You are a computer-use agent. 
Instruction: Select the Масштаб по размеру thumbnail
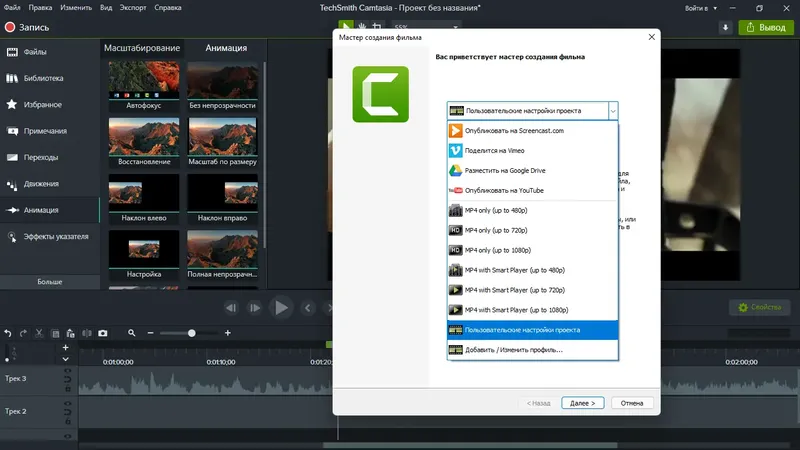(x=222, y=142)
